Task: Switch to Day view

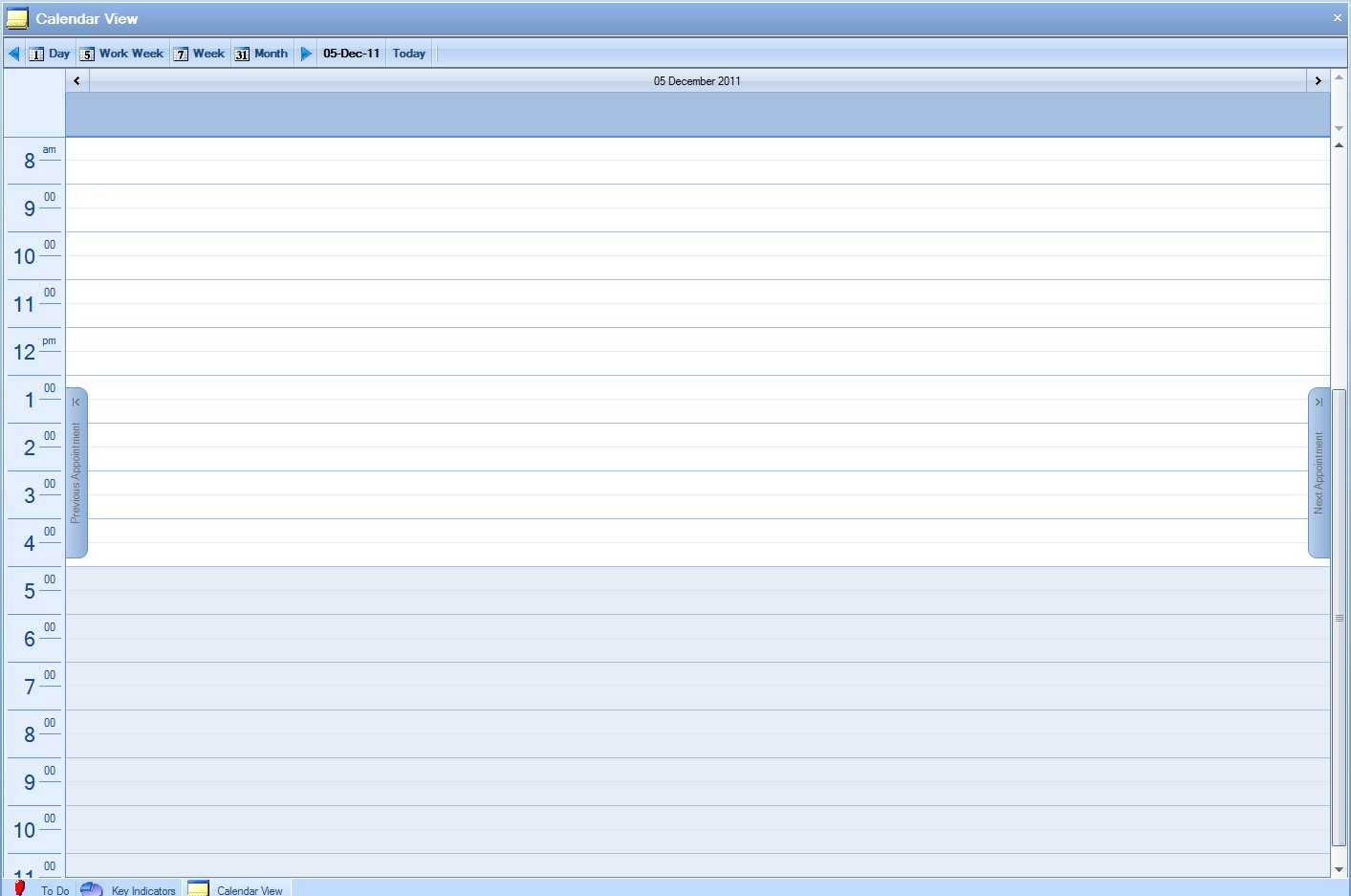Action: pyautogui.click(x=50, y=54)
